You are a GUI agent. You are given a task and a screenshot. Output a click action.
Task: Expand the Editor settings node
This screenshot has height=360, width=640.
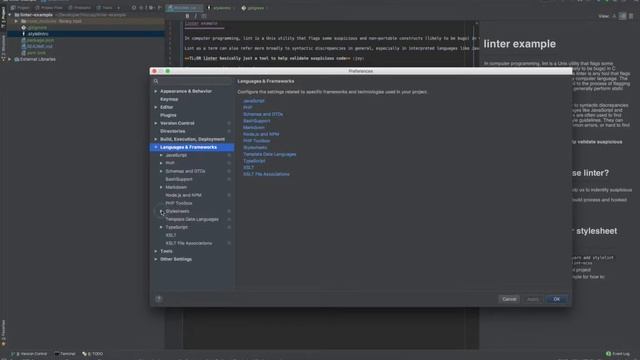click(x=156, y=107)
